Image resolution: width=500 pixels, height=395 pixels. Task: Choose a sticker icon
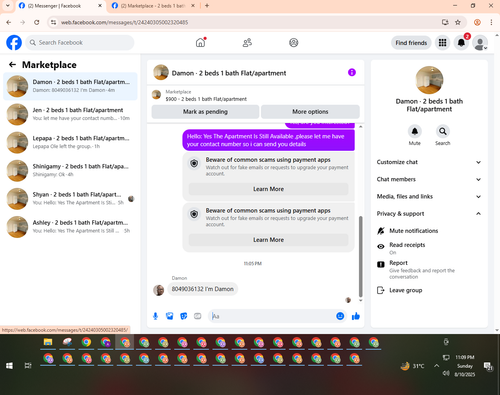click(184, 316)
